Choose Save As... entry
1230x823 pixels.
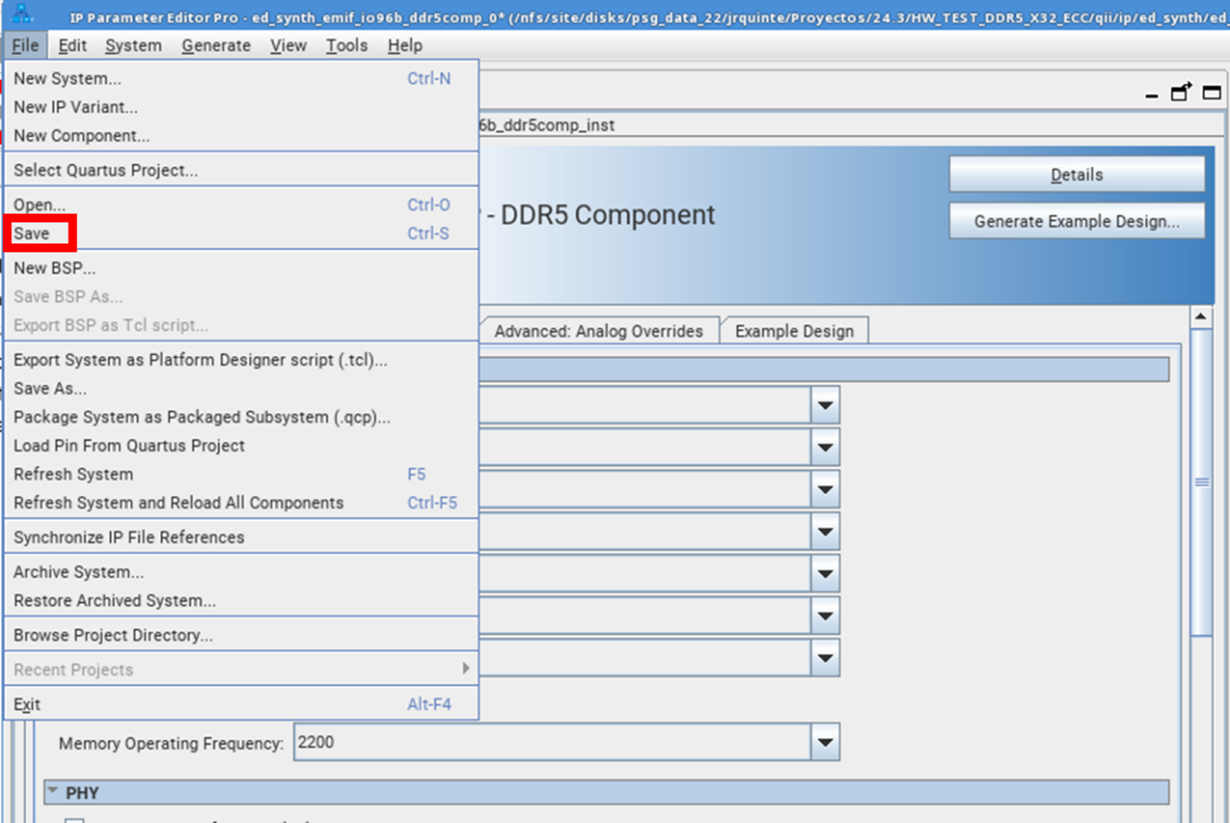tap(241, 388)
